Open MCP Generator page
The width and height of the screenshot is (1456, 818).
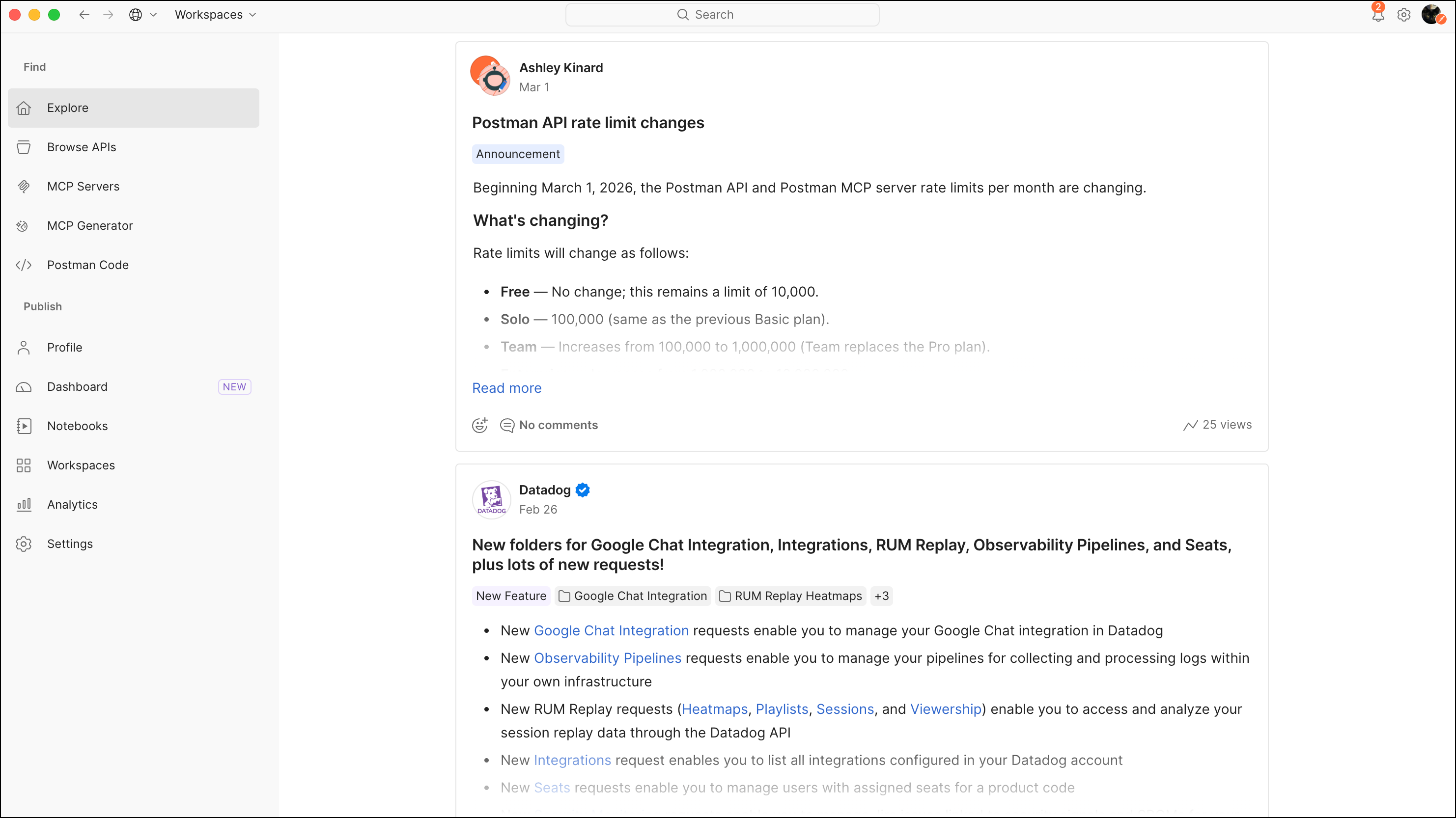click(x=134, y=226)
